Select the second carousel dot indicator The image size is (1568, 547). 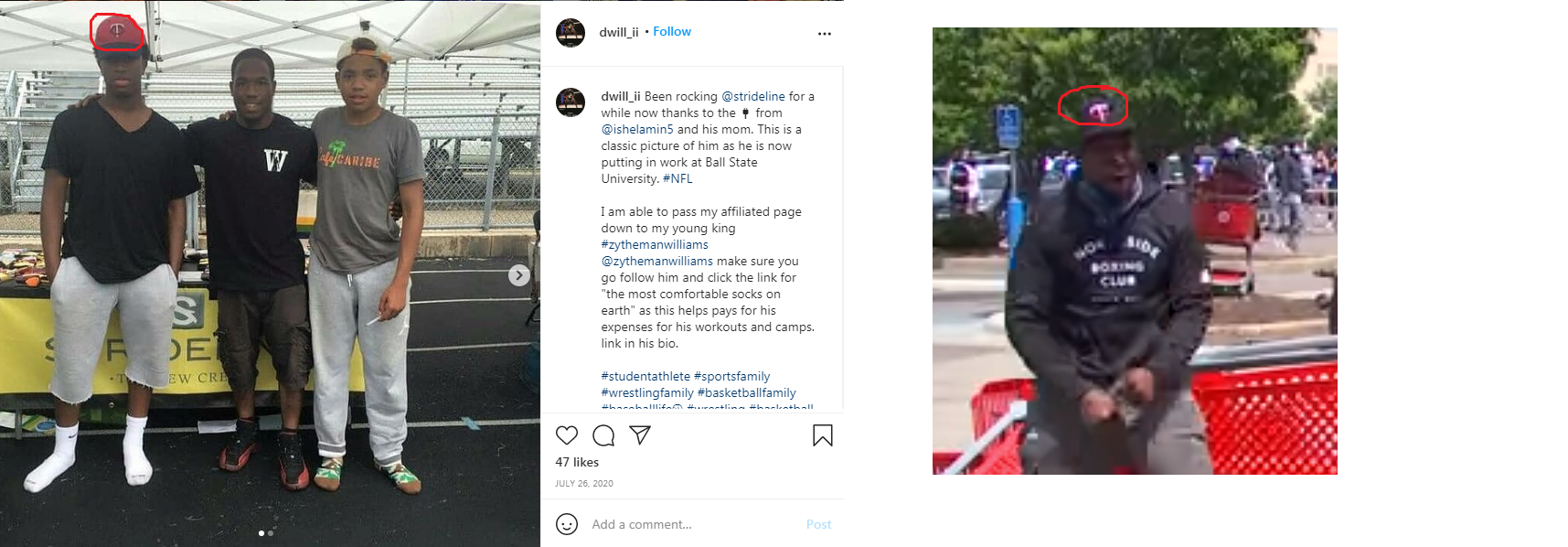[271, 532]
